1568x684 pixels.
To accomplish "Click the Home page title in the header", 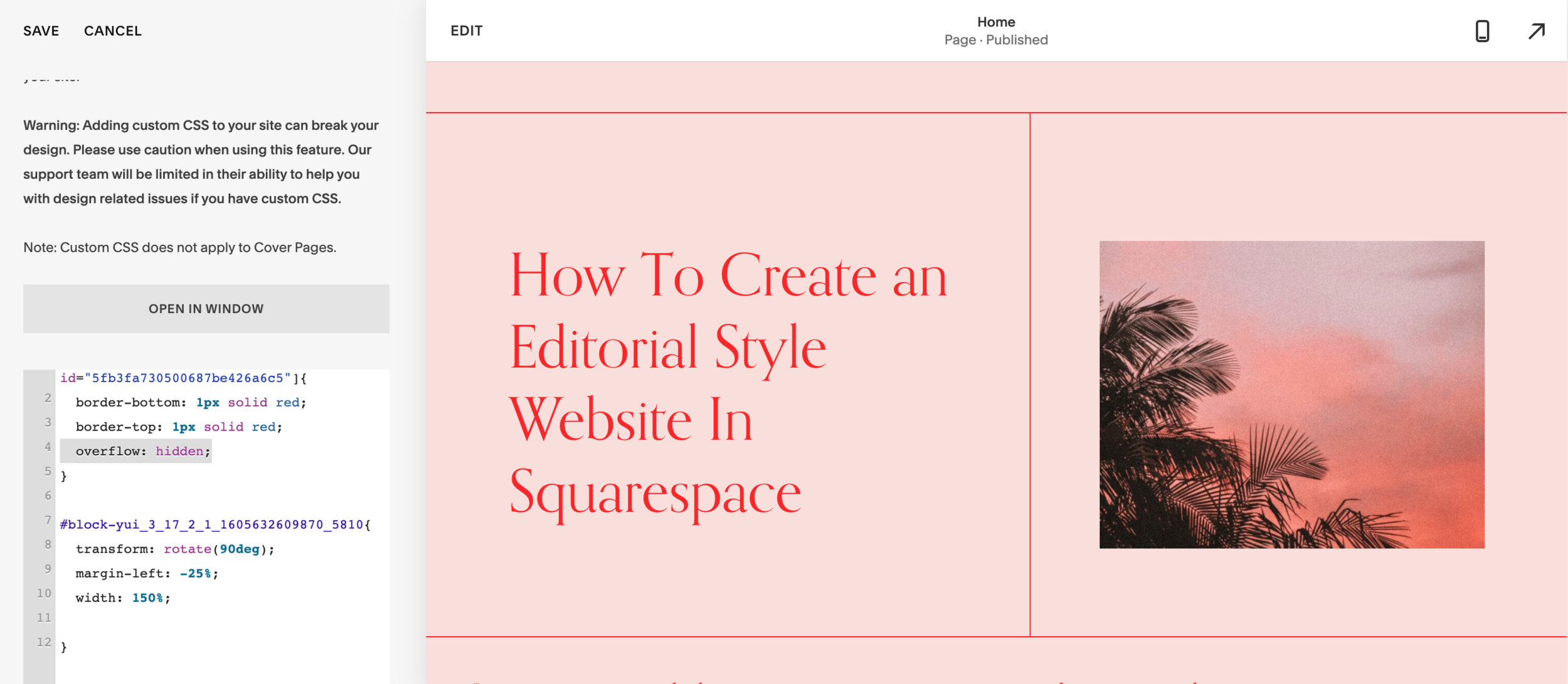I will (x=996, y=21).
